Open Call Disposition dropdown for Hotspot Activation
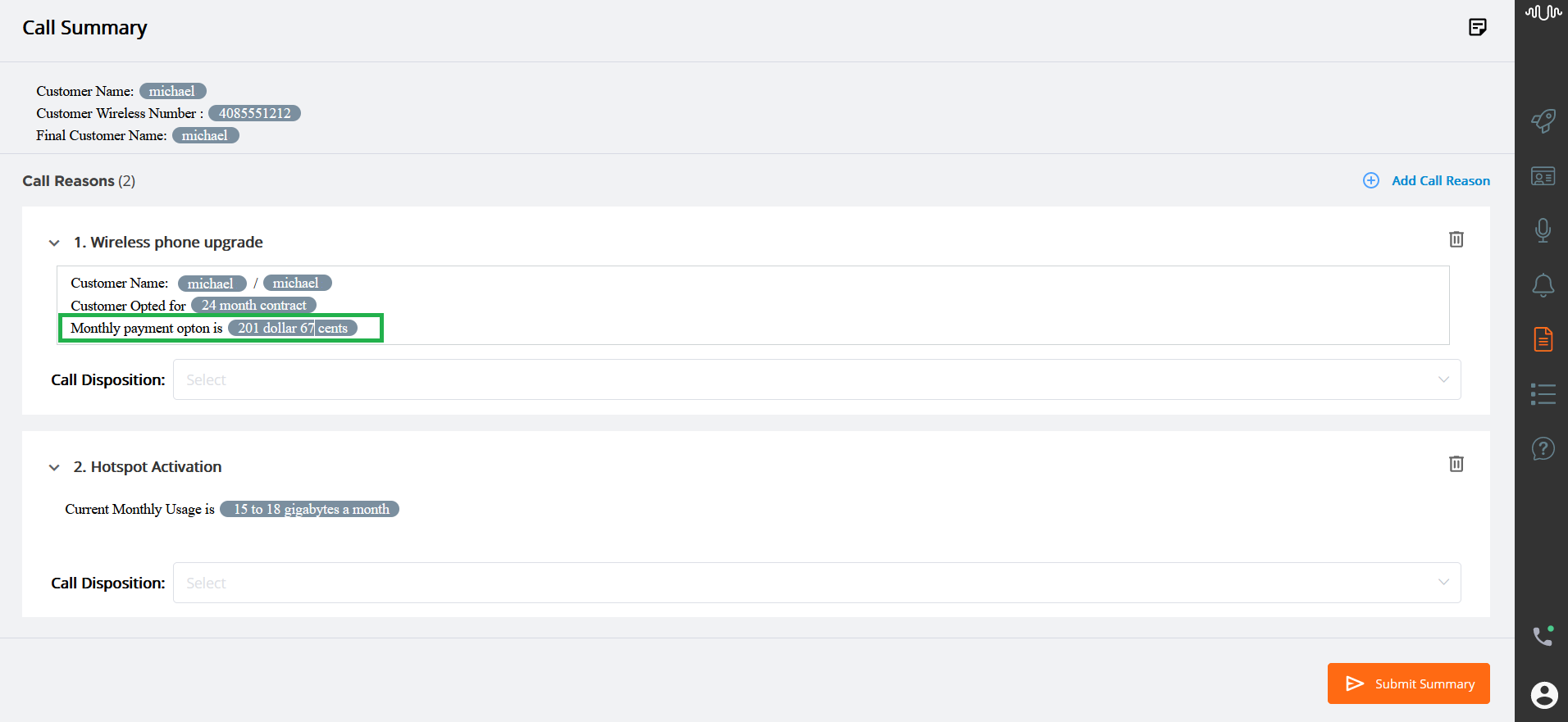 pos(817,583)
